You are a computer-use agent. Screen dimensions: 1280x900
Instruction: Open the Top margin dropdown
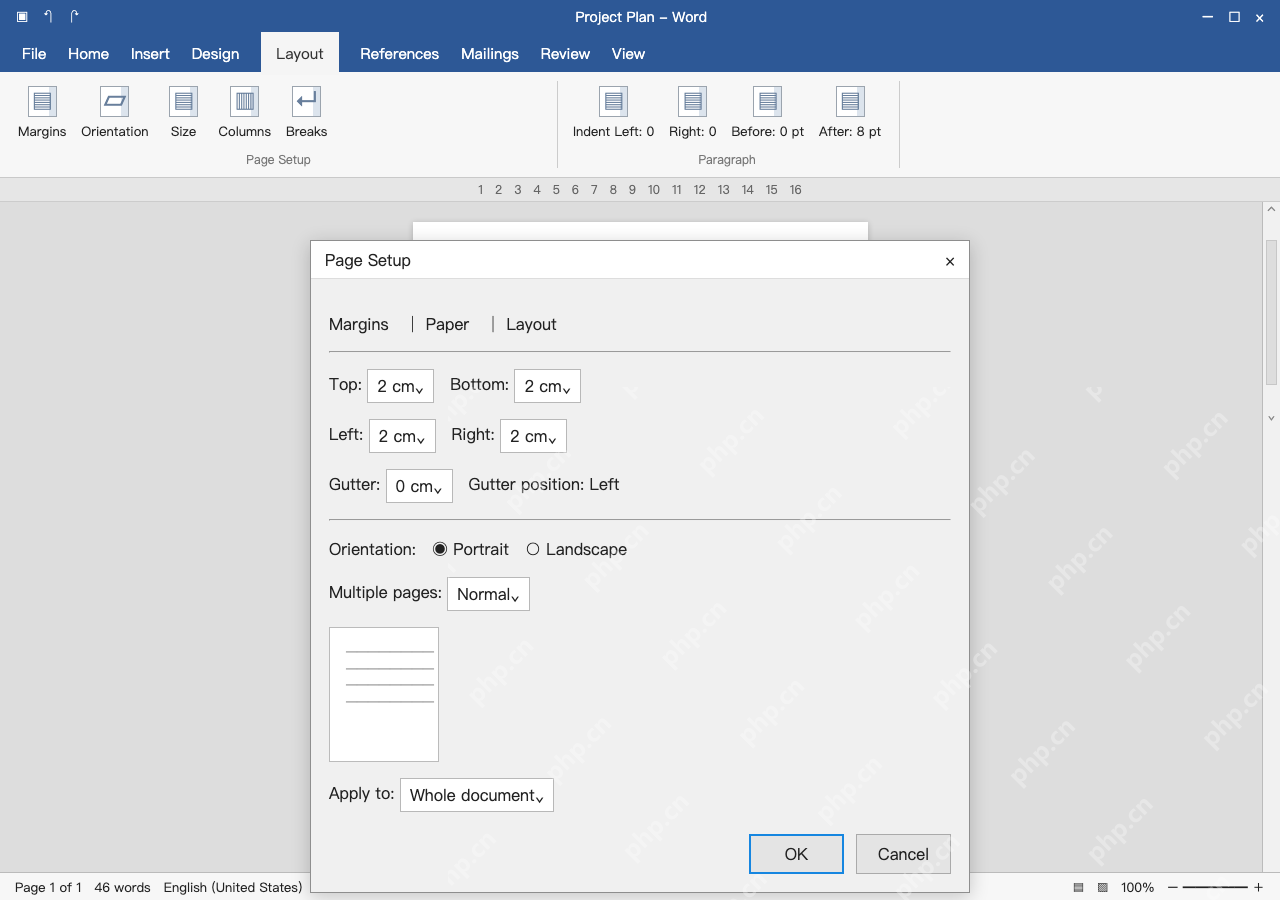click(400, 386)
